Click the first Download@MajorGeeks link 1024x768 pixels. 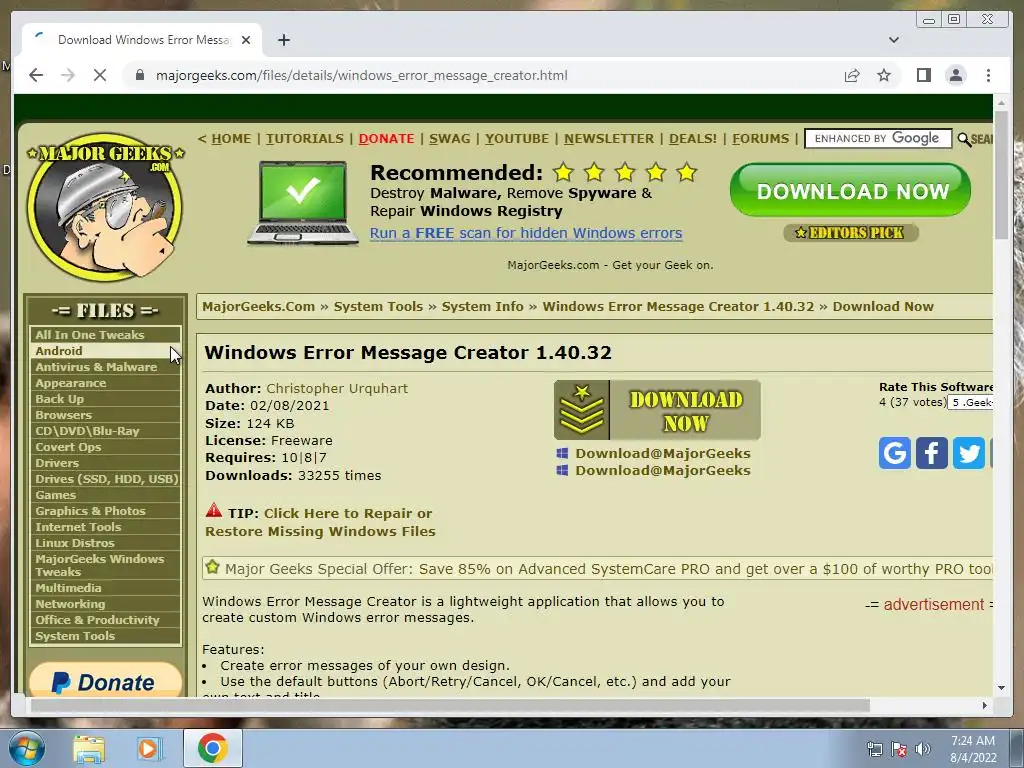tap(662, 453)
